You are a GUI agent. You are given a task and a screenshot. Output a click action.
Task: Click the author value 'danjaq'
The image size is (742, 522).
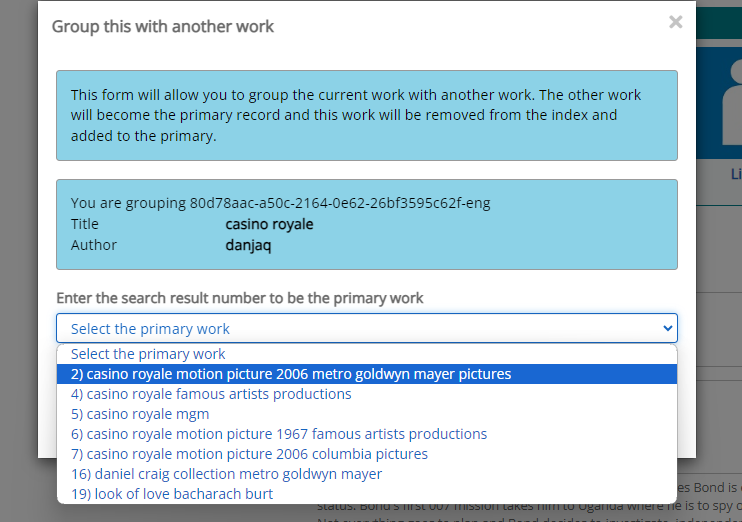click(248, 245)
